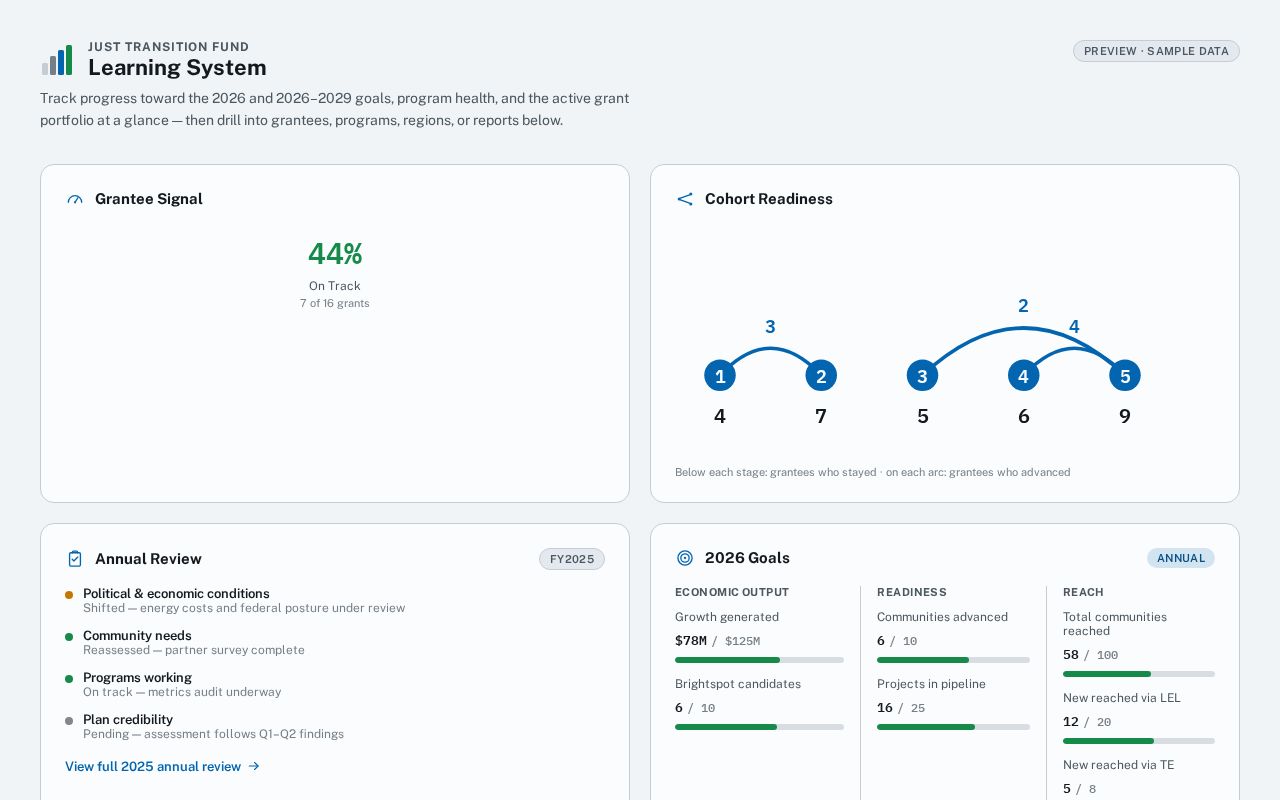Click the gray status dot beside Plan credibility

tap(69, 721)
